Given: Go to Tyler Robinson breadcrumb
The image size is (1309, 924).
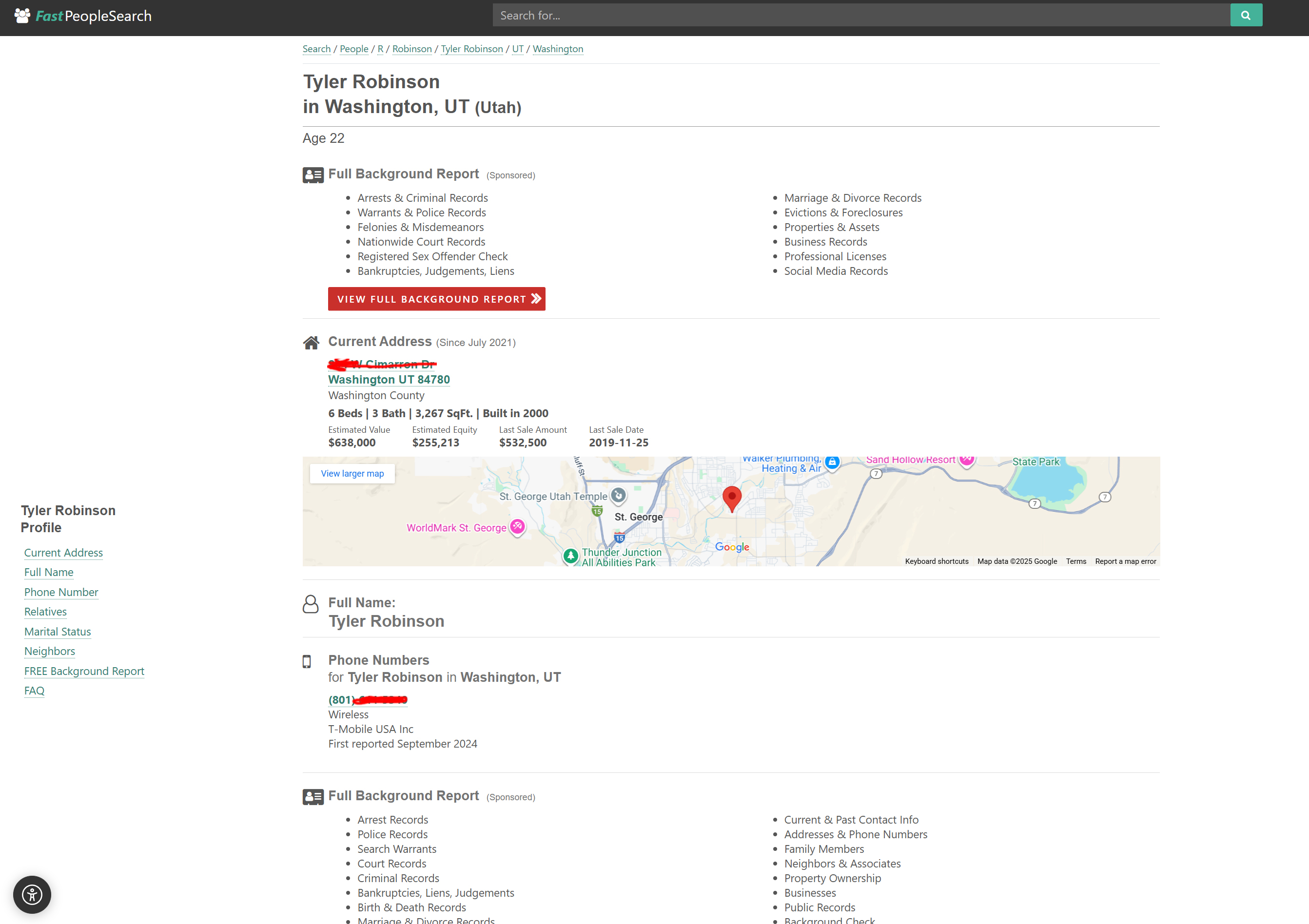Looking at the screenshot, I should pos(471,49).
